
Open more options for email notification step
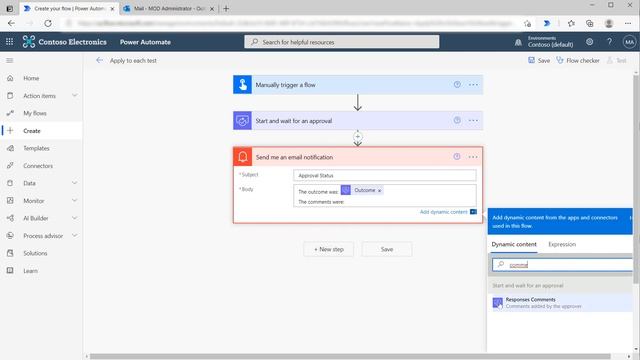tap(473, 157)
